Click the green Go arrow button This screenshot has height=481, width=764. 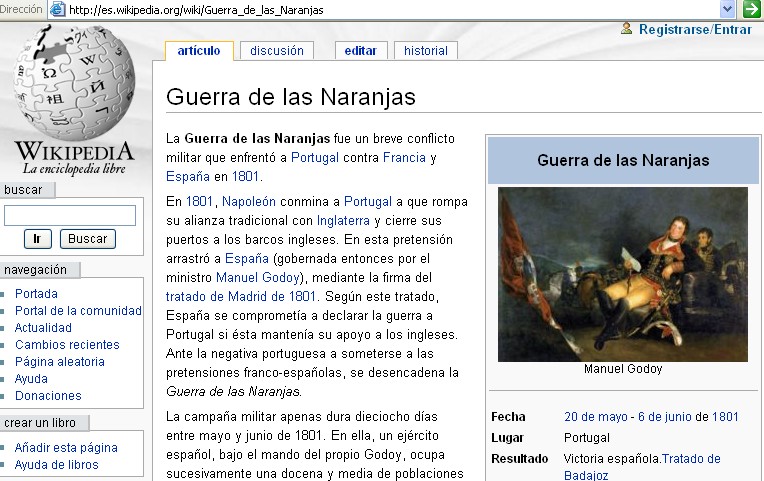coord(752,9)
